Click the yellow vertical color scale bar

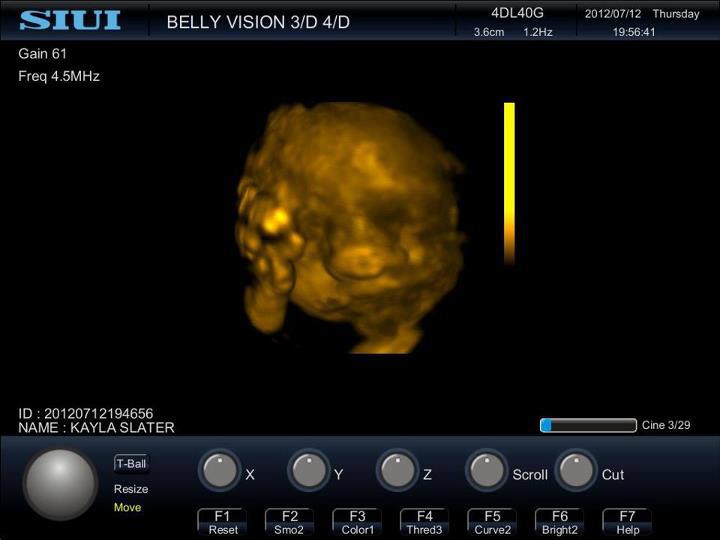(509, 182)
